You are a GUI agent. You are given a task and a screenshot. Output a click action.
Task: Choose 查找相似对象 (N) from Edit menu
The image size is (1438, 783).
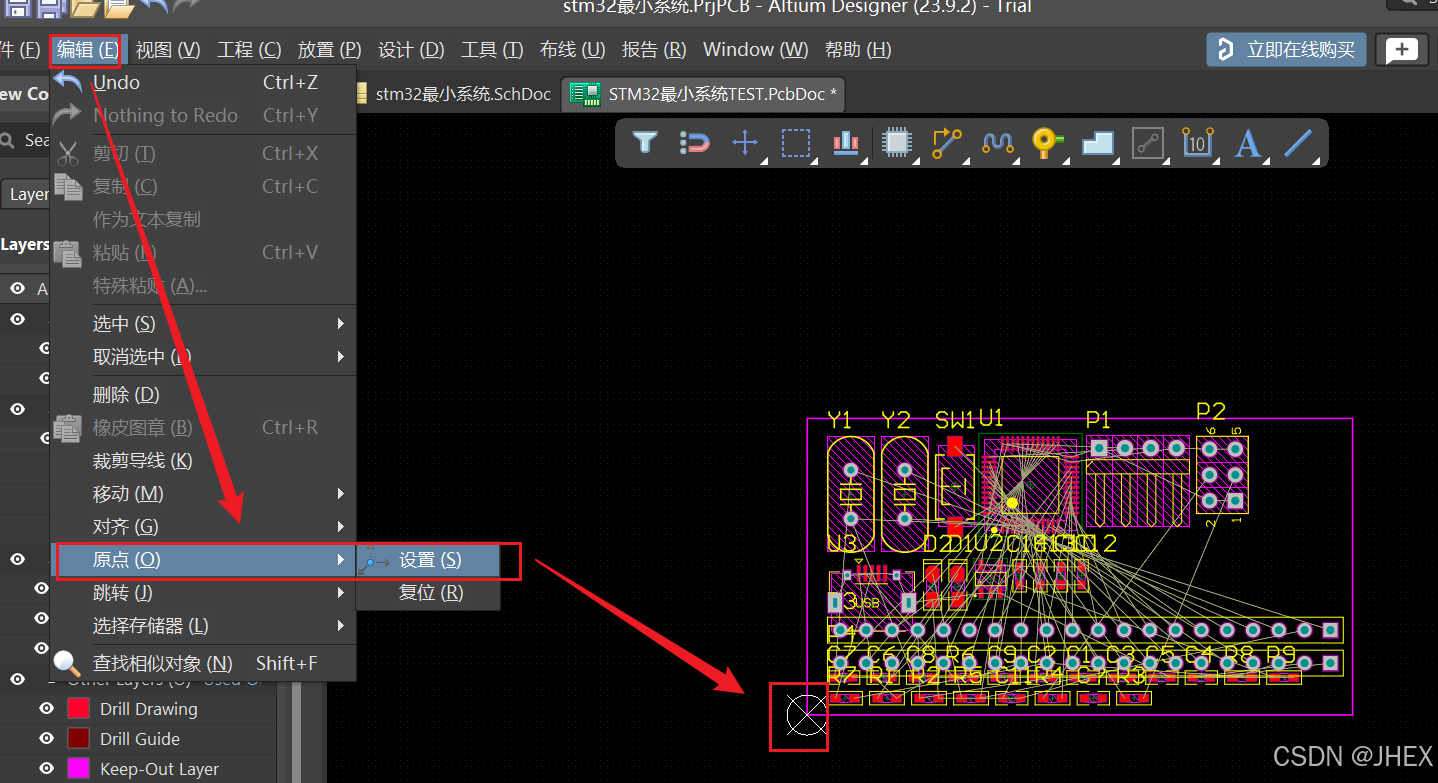pyautogui.click(x=203, y=662)
